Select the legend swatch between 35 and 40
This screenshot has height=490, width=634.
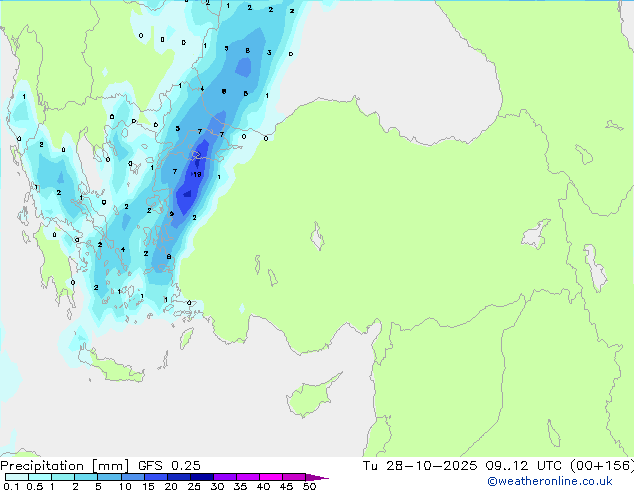pos(247,477)
